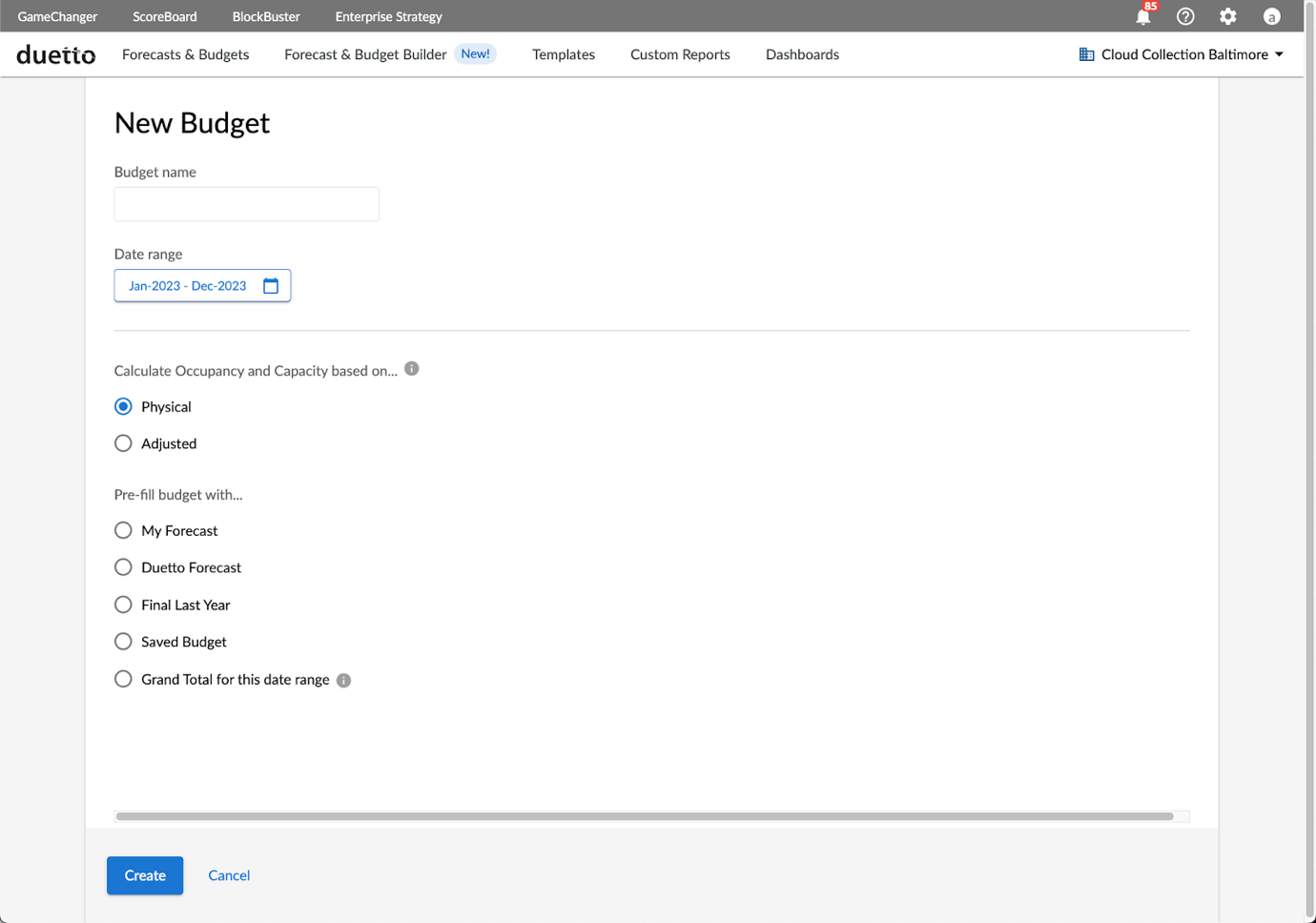Select My Forecast pre-fill option
This screenshot has width=1316, height=923.
123,530
